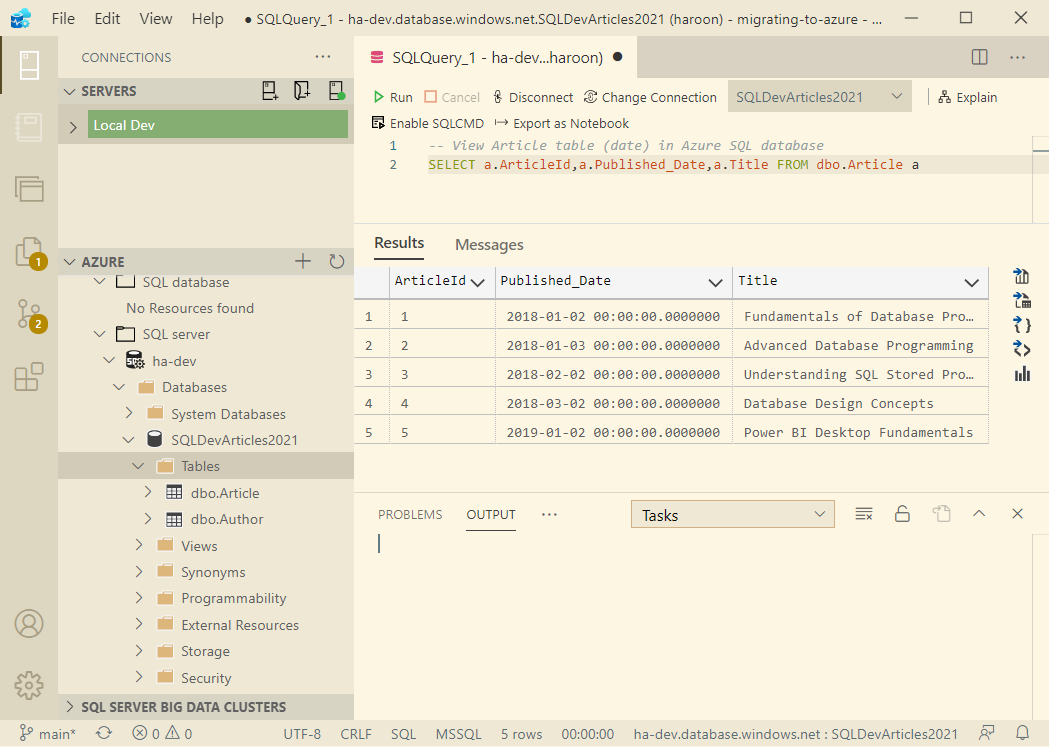Viewport: 1049px width, 747px height.
Task: Click the chart view icon beside results
Action: [1022, 373]
